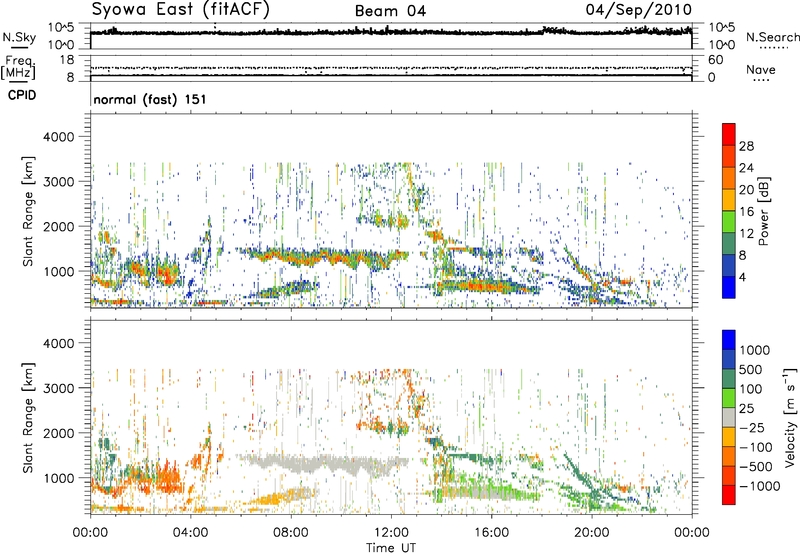Click the "2000" tick on the velocity panel
Viewport: 800px width, 554px height.
60,433
